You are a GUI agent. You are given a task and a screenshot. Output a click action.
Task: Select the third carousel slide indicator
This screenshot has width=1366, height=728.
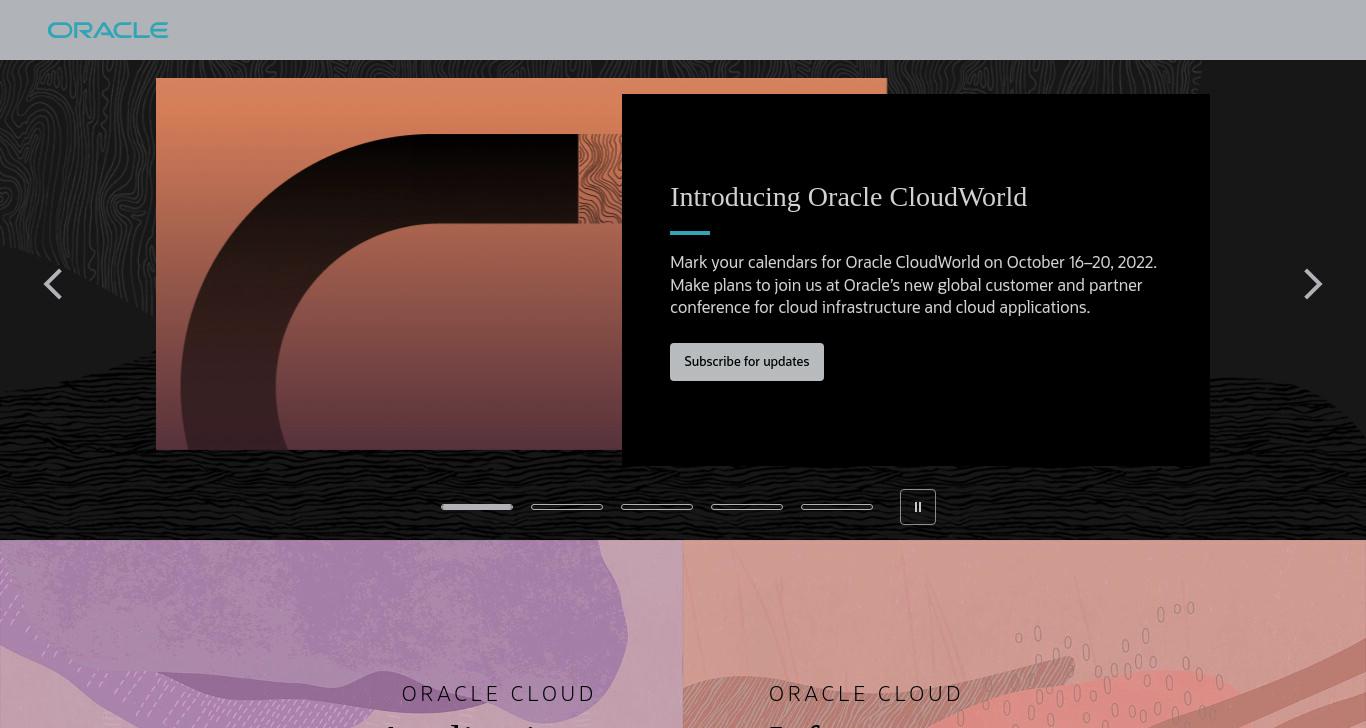coord(657,507)
